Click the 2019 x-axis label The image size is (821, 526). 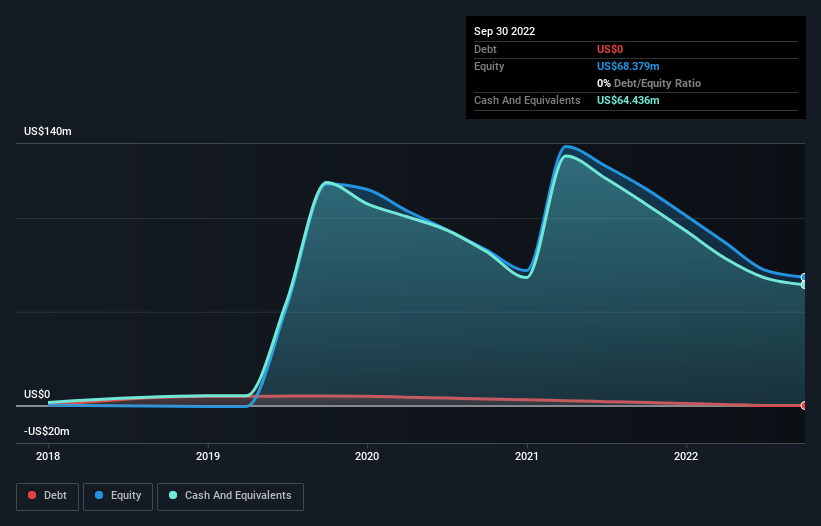(208, 456)
